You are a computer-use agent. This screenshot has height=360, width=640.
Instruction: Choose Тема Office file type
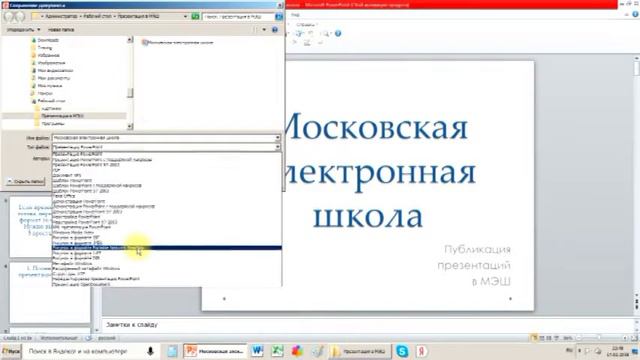coord(167,196)
